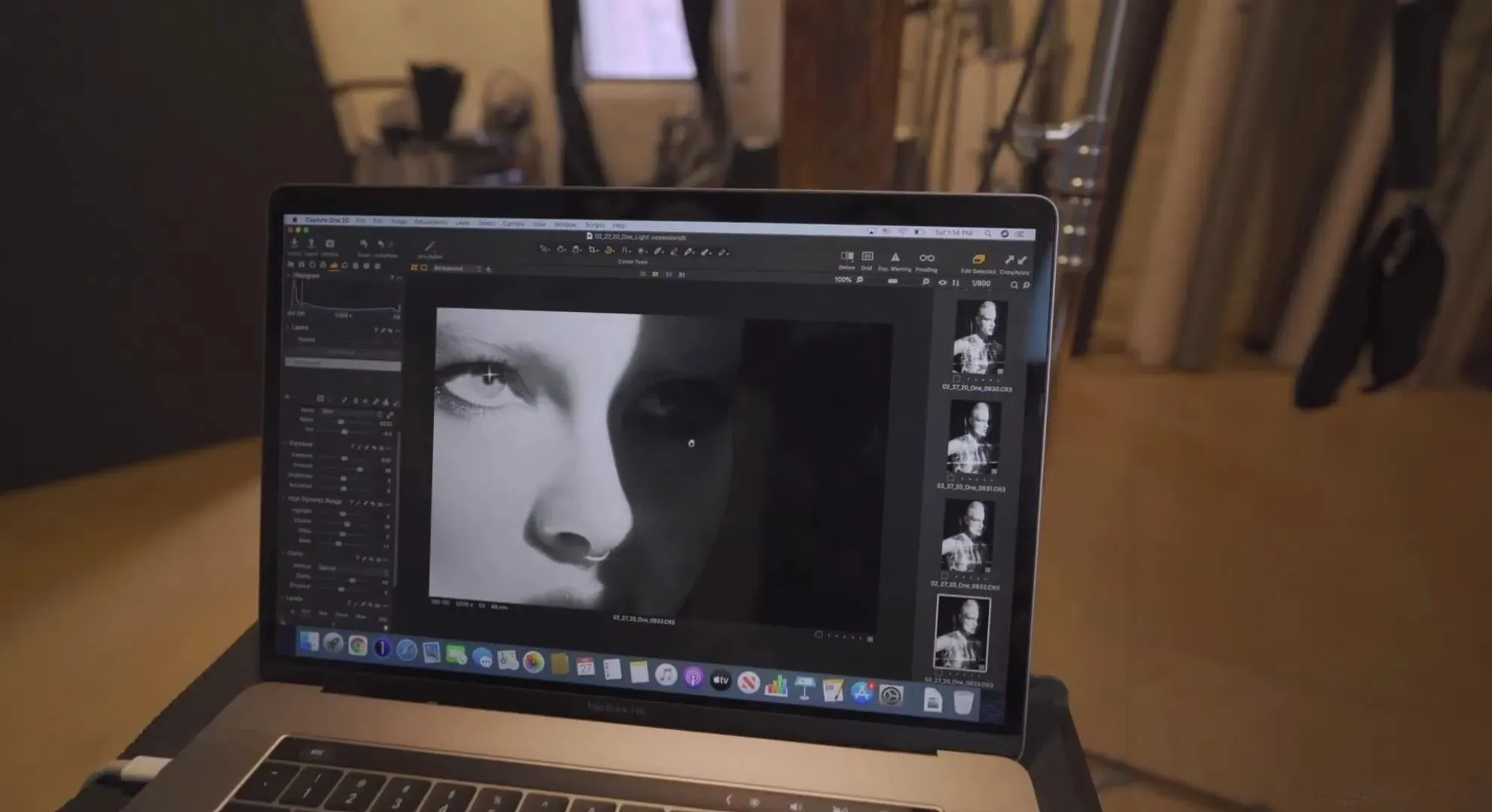Image resolution: width=1492 pixels, height=812 pixels.
Task: Toggle the Exposure Warning triangle icon
Action: [895, 258]
